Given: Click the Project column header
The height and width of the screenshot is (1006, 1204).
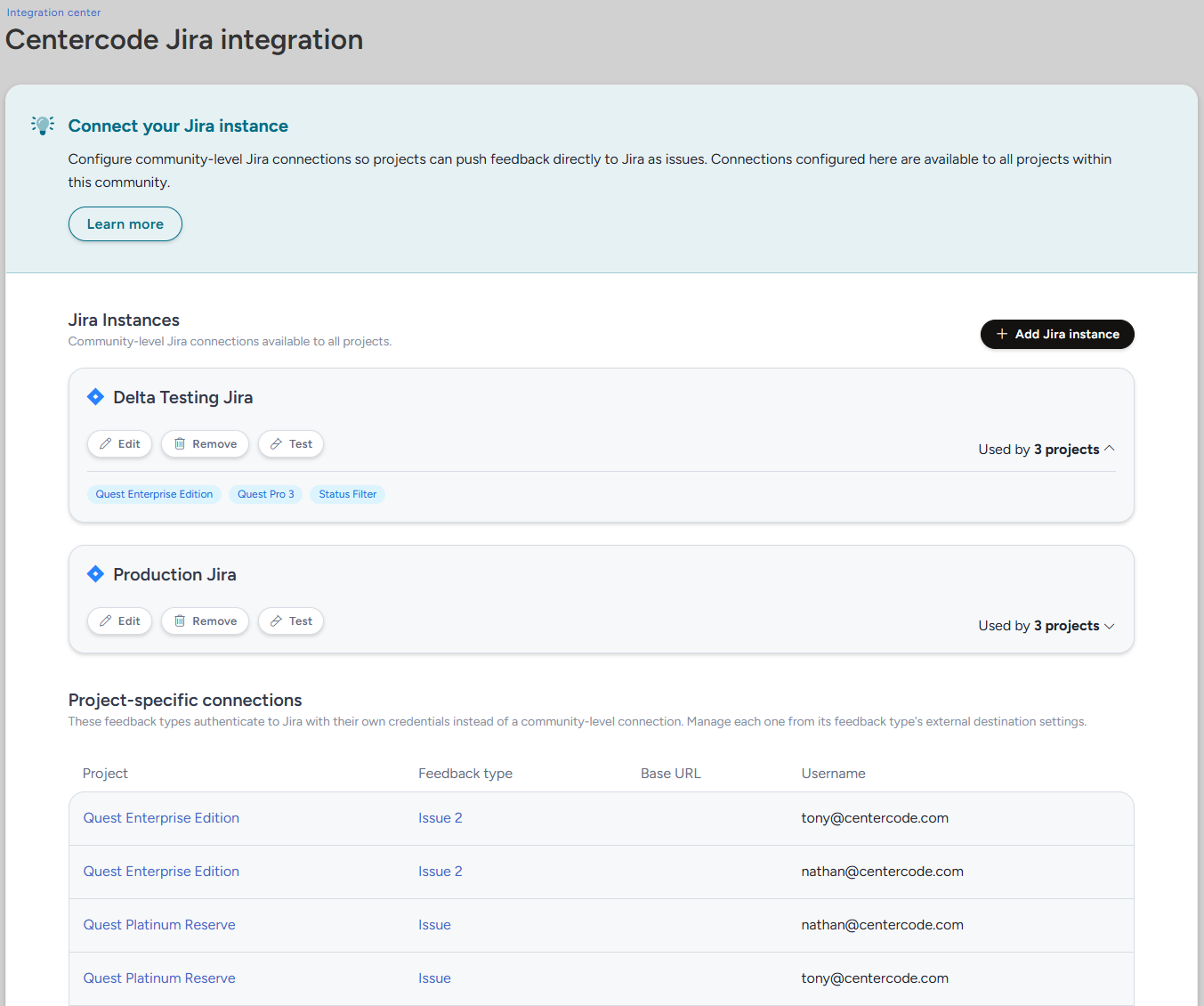Looking at the screenshot, I should click(x=105, y=774).
